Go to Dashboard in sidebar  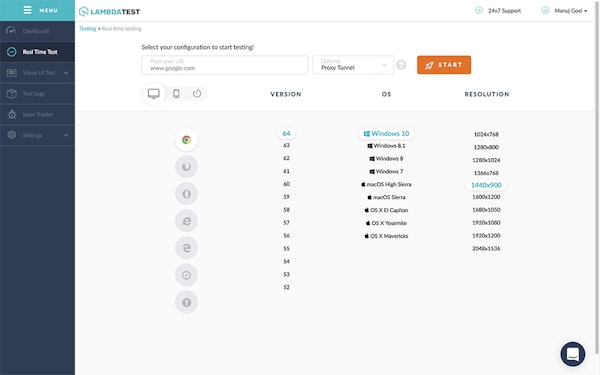pos(38,31)
